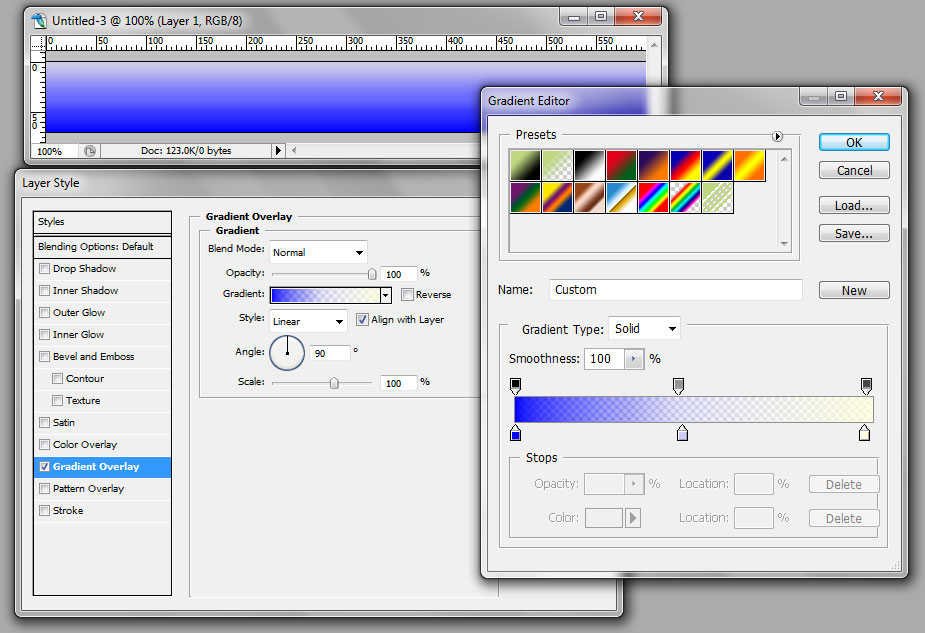Select the middle light-blue color stop
The image size is (925, 633).
pyautogui.click(x=683, y=433)
